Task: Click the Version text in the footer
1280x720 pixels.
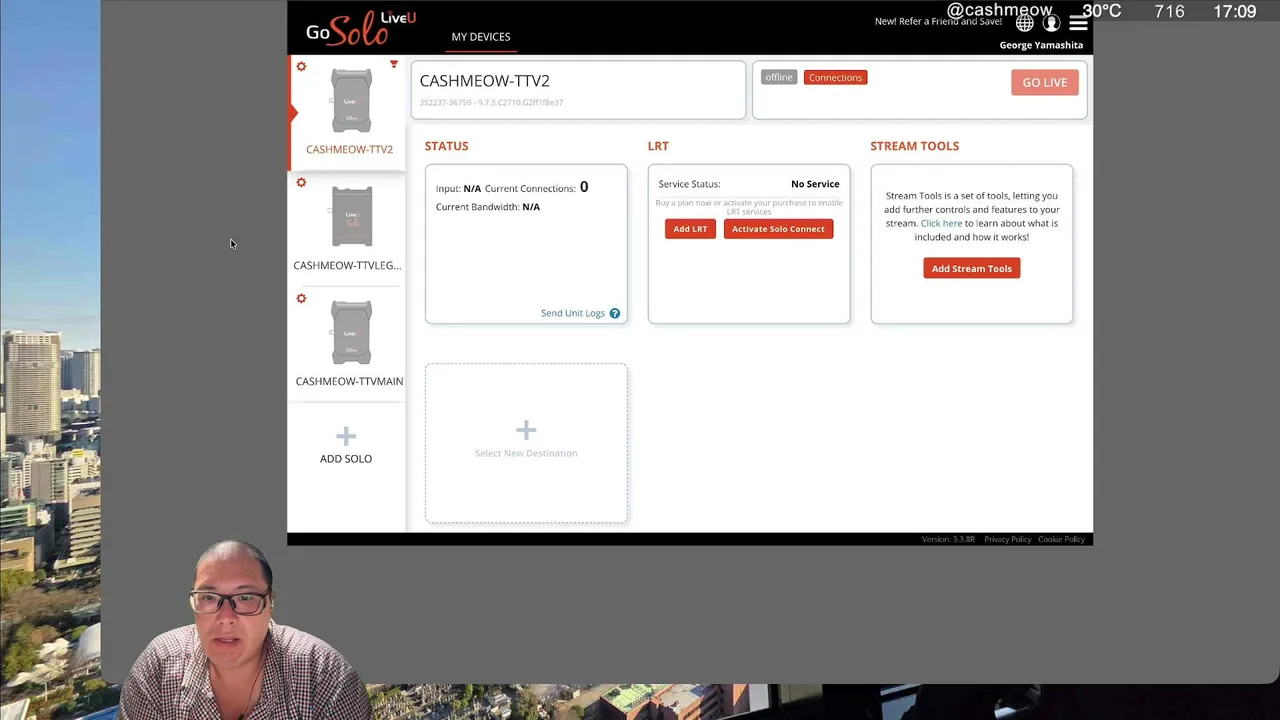Action: 948,539
